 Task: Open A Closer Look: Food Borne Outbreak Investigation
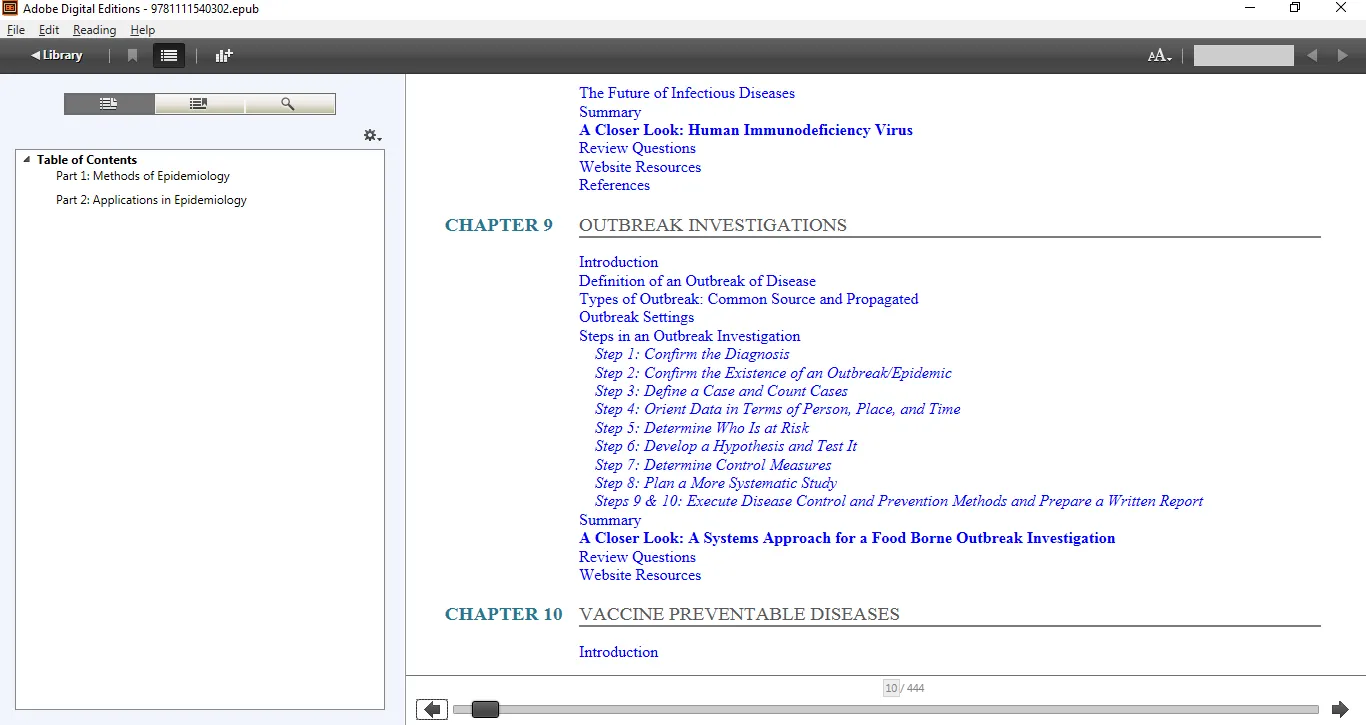click(x=847, y=538)
